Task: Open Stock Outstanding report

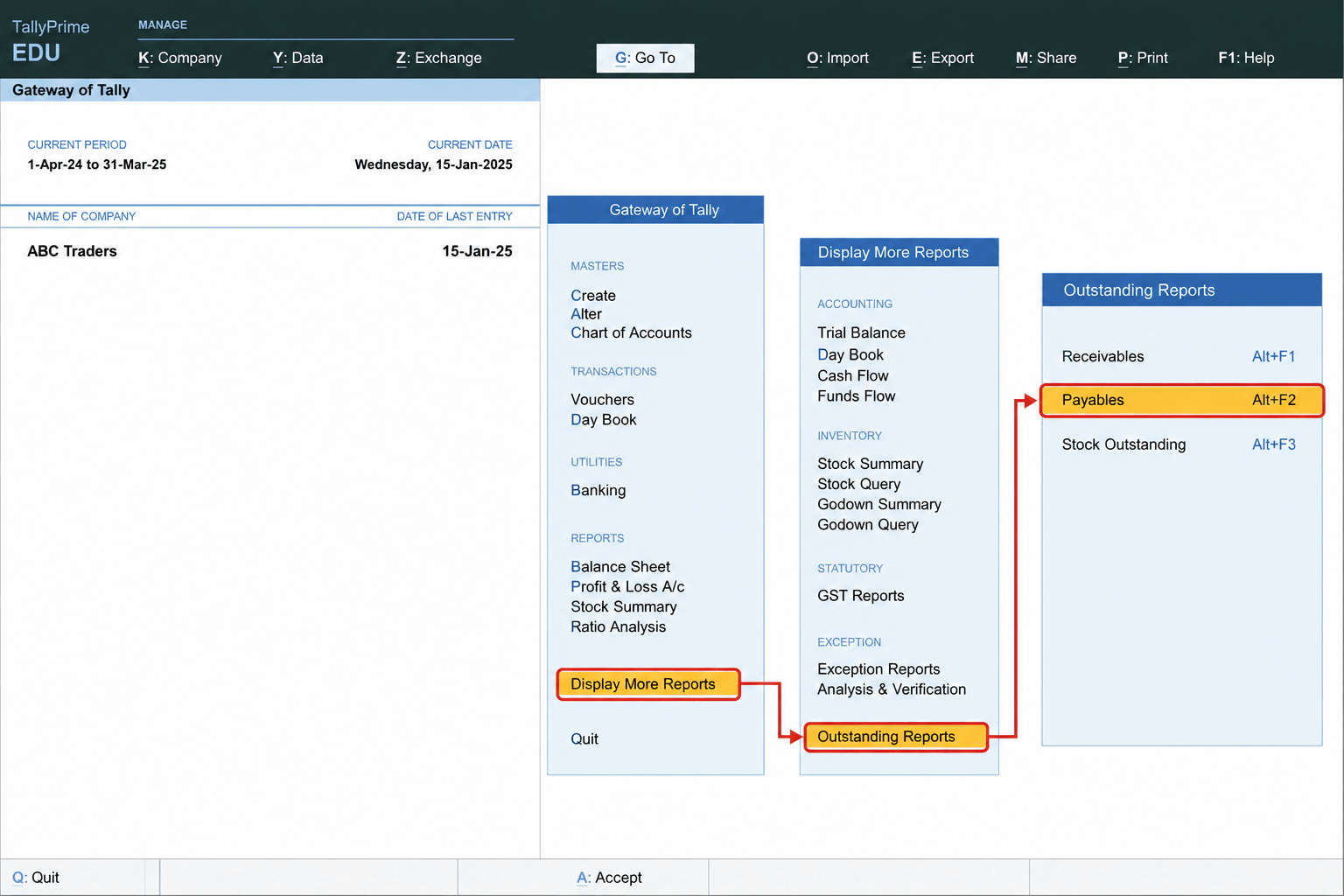Action: pos(1179,444)
